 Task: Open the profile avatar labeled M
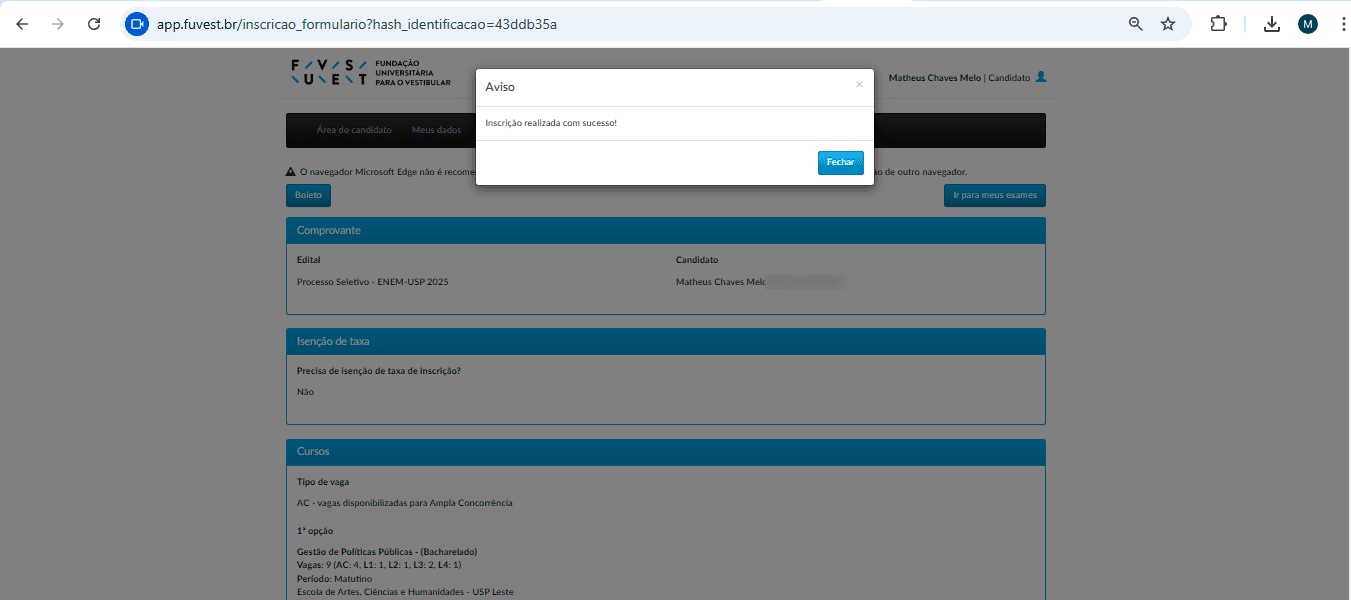click(x=1308, y=24)
